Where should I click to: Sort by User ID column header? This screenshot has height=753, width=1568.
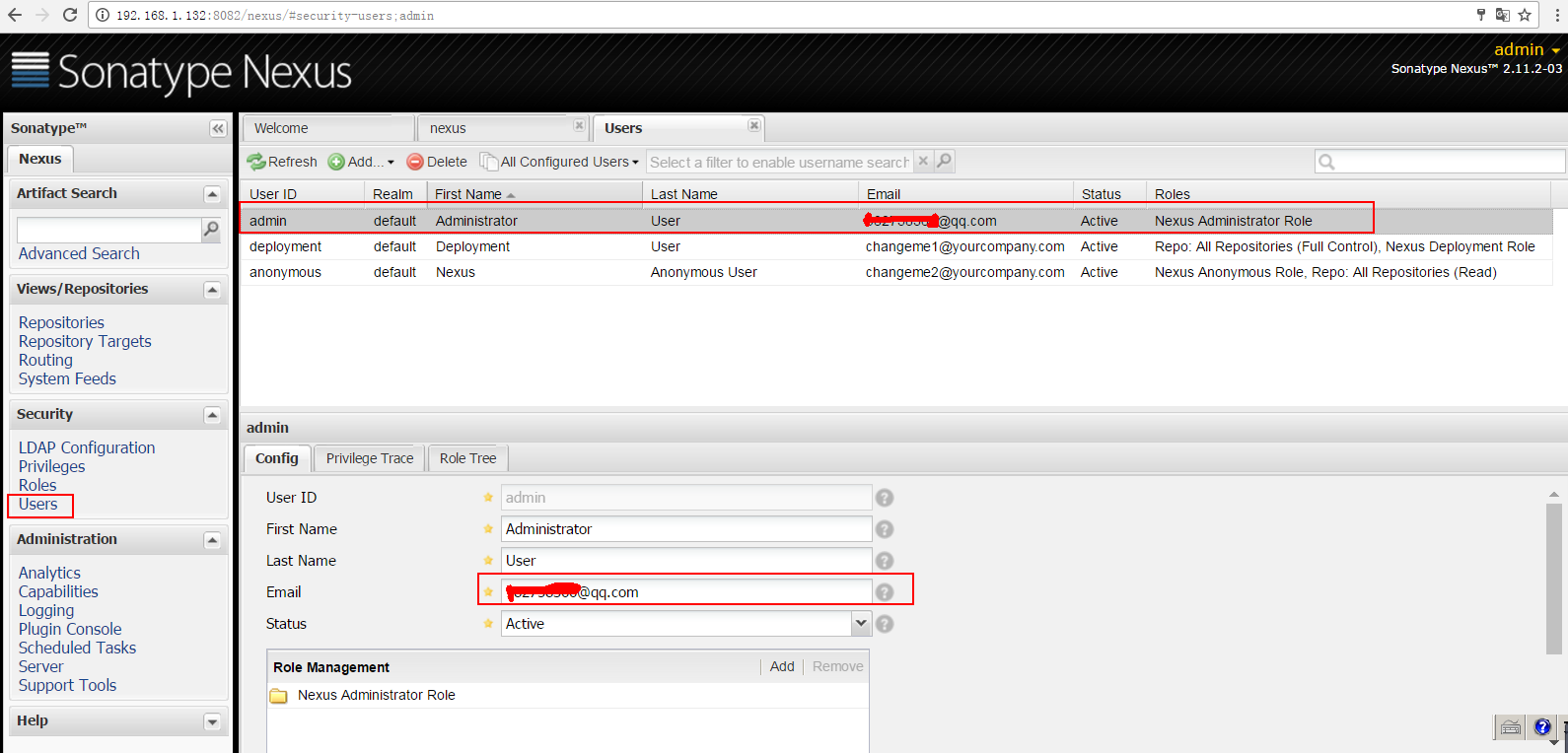[303, 194]
